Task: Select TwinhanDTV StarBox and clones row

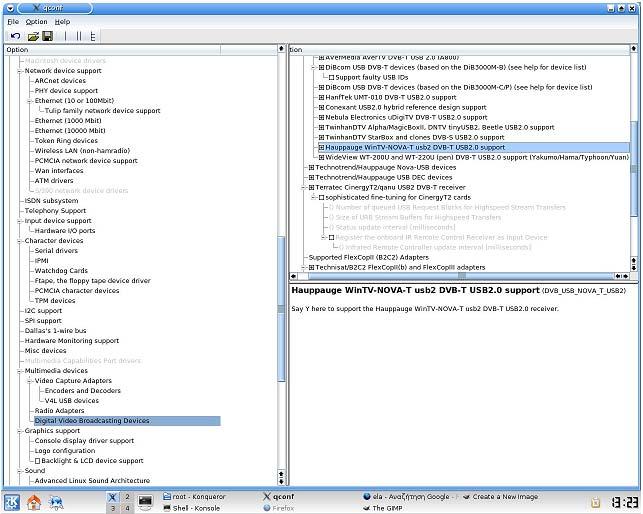Action: (x=415, y=137)
